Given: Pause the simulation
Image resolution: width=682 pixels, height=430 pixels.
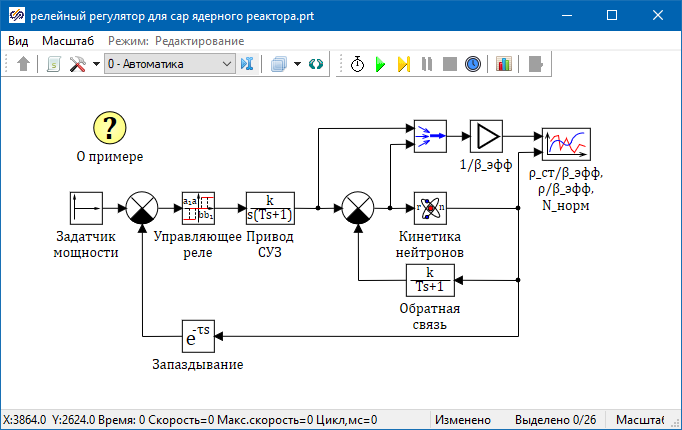Looking at the screenshot, I should (427, 64).
